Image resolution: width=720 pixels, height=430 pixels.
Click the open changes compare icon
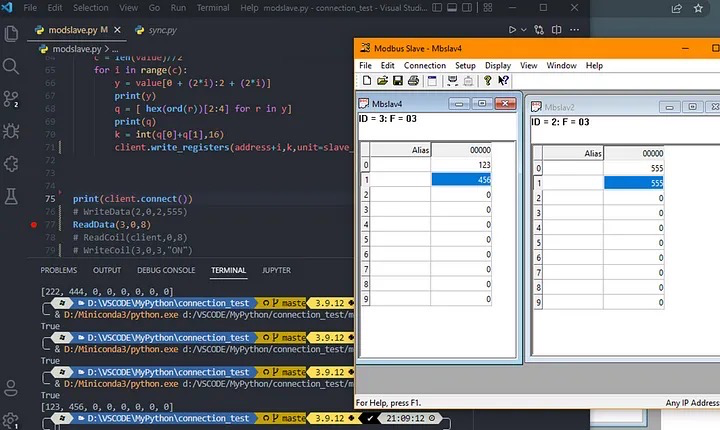coord(539,30)
